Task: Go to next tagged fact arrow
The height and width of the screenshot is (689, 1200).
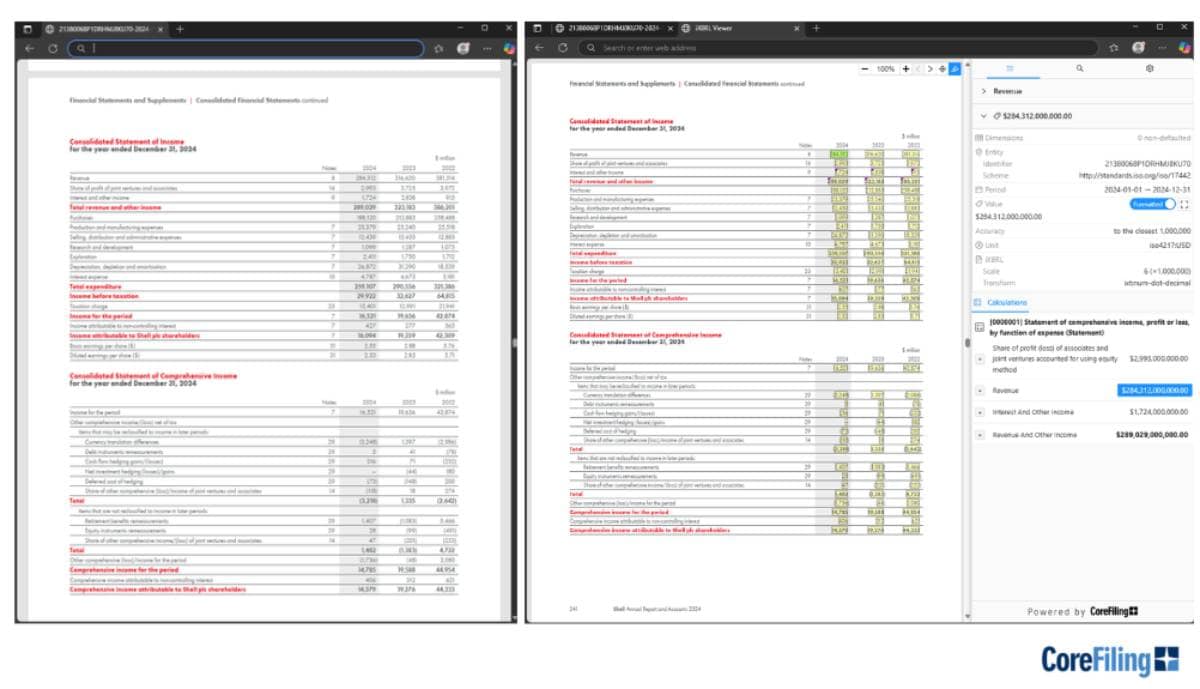Action: 931,69
